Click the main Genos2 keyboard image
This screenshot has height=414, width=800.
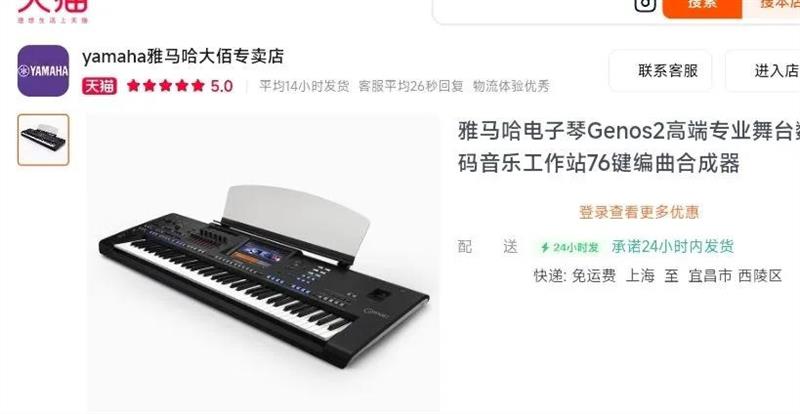[x=263, y=264]
